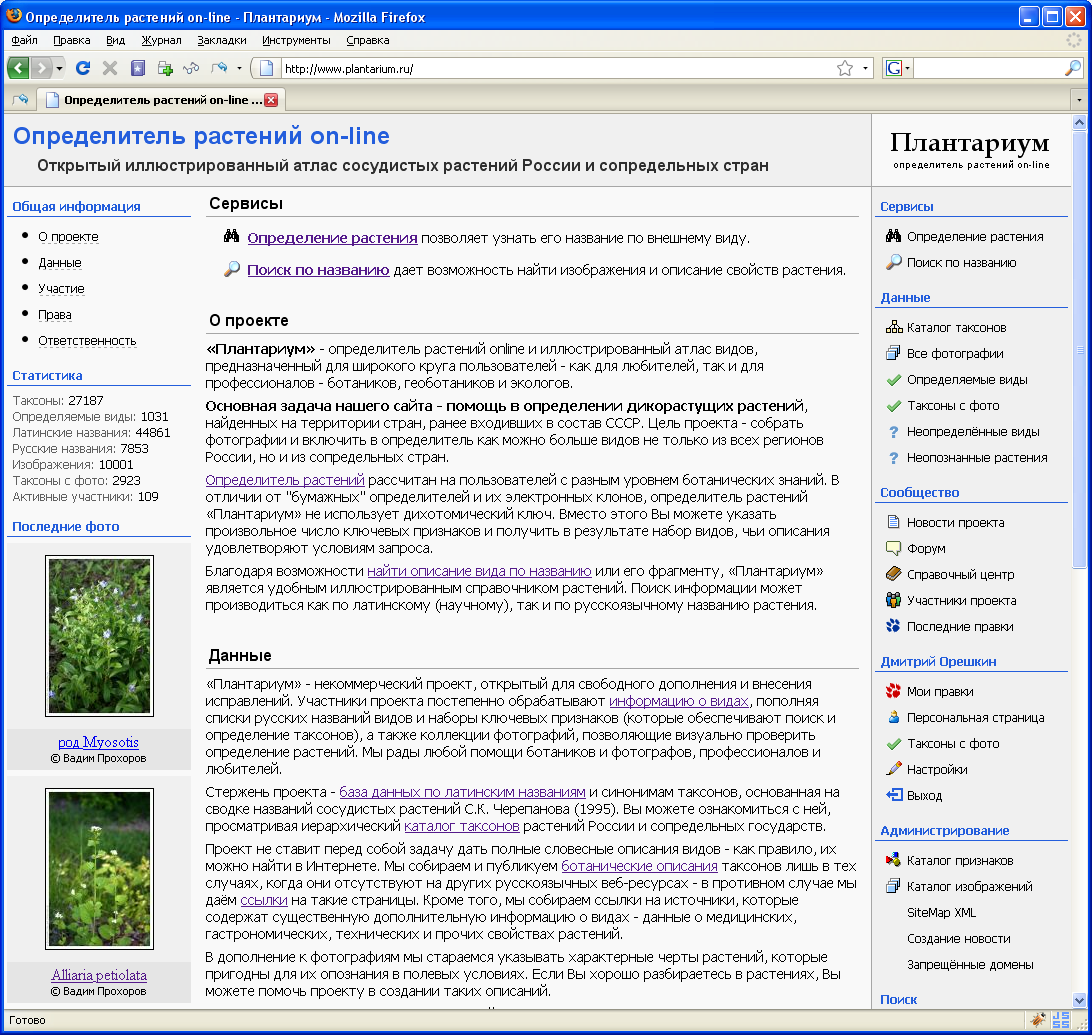Screen dimensions: 1092x1035
Task: Click question mark icon beside Неопознанные растения
Action: tap(894, 458)
